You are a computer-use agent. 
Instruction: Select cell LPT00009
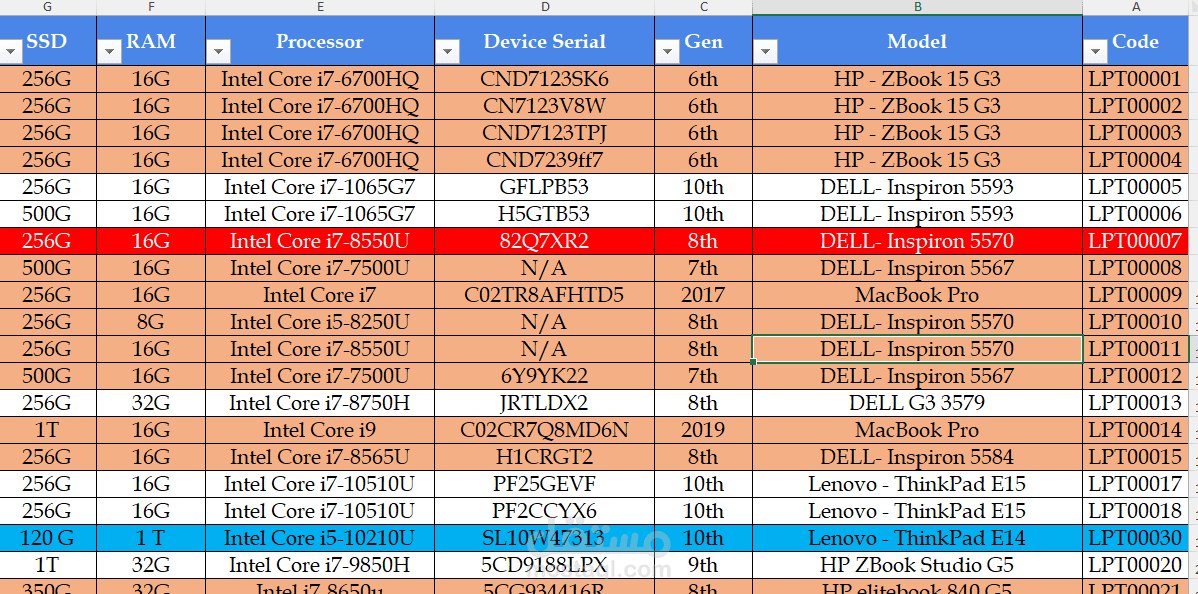(x=1136, y=295)
